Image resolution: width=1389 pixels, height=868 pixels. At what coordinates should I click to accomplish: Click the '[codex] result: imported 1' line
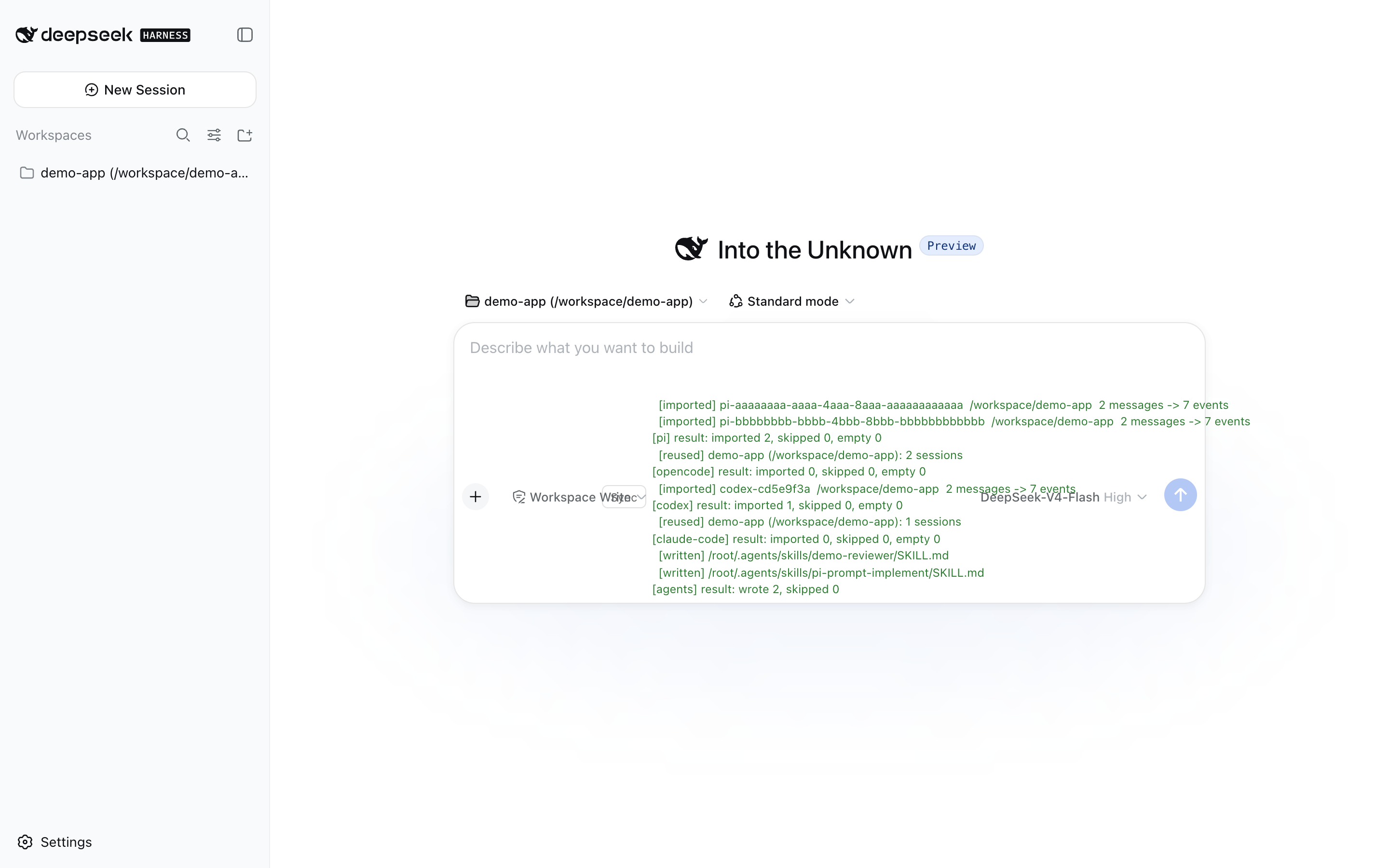[x=778, y=506]
